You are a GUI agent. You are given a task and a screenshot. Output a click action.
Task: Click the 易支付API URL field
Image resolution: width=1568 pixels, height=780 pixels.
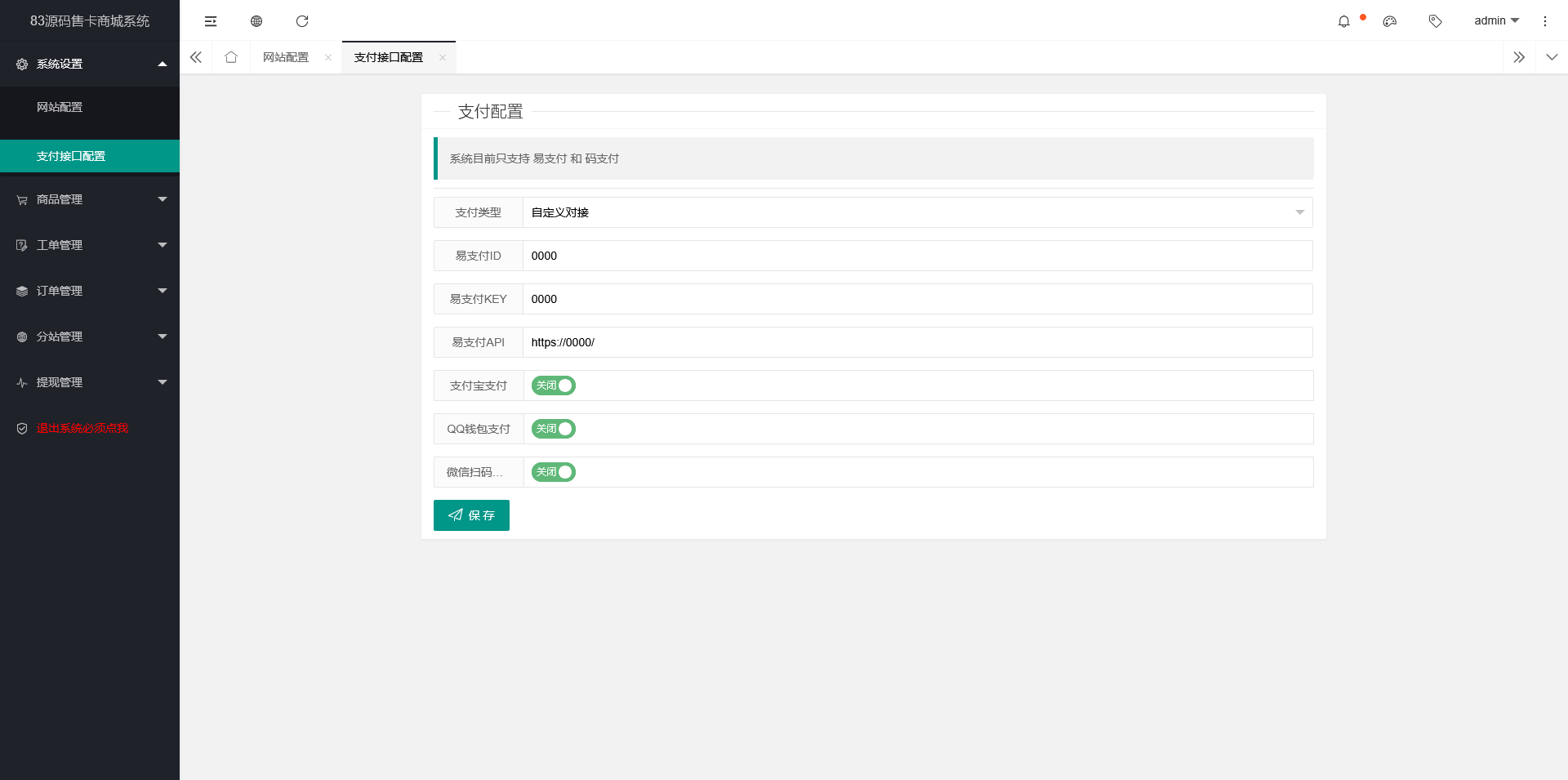(x=918, y=342)
